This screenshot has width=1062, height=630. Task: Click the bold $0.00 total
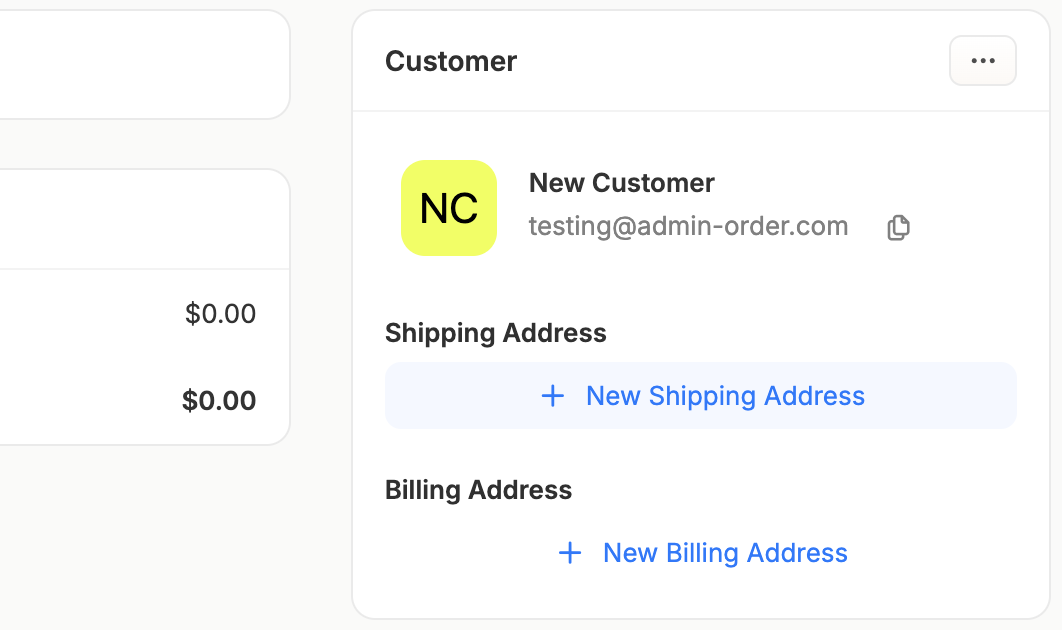tap(219, 400)
